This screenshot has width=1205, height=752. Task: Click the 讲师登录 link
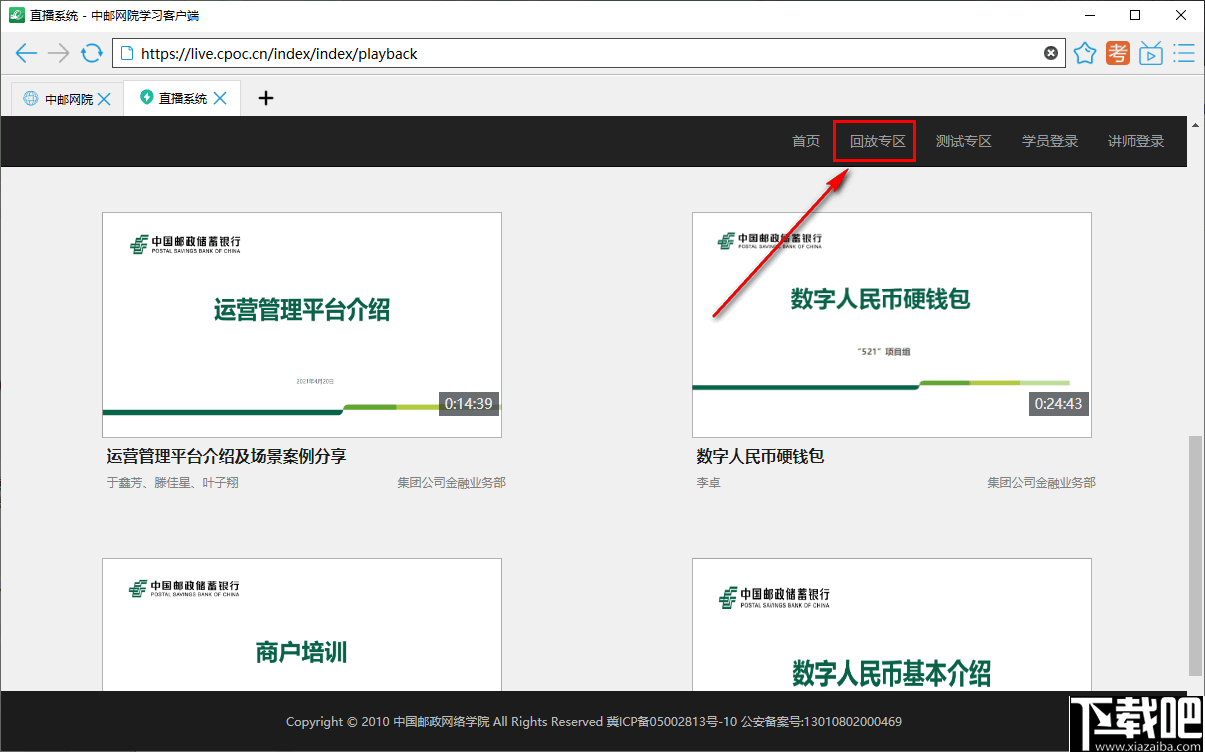point(1135,141)
